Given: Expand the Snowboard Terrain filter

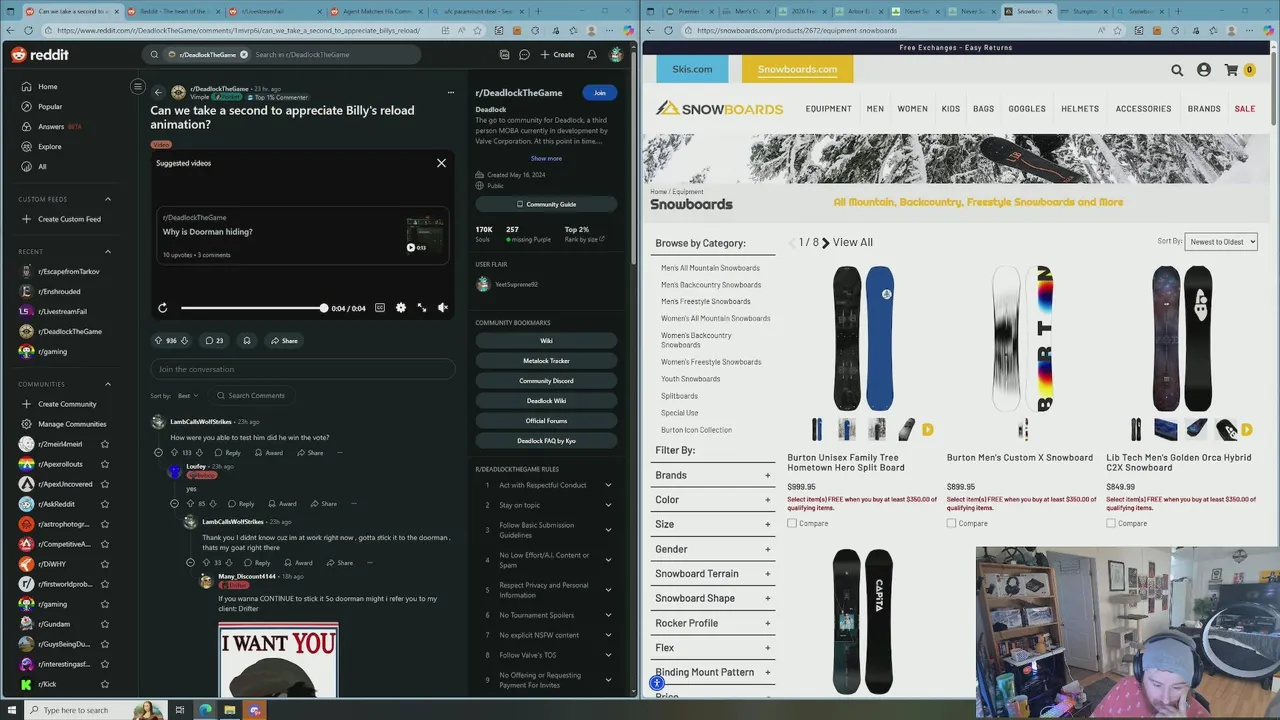Looking at the screenshot, I should point(713,574).
